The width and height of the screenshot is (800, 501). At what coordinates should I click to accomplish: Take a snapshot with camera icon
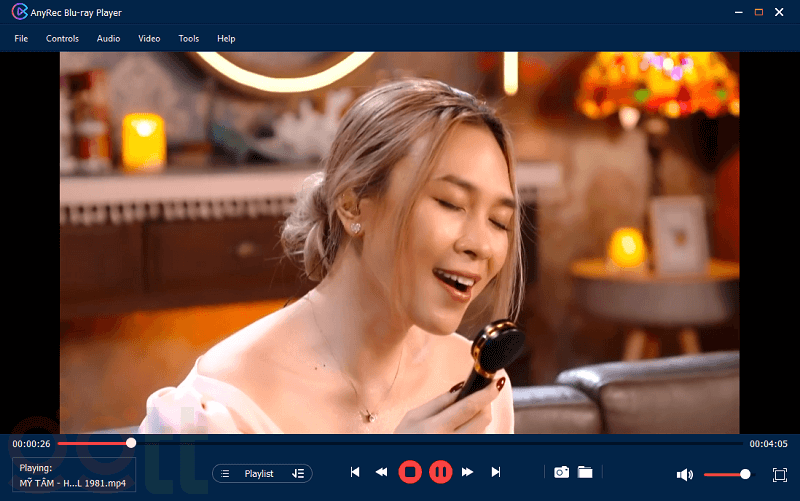(562, 472)
